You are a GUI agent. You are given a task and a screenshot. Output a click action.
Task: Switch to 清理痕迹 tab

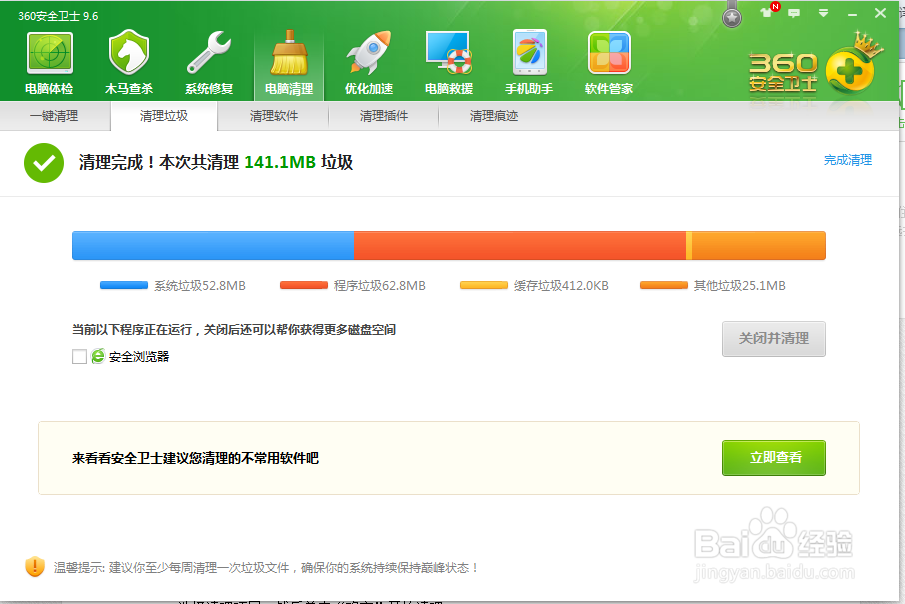click(x=494, y=116)
